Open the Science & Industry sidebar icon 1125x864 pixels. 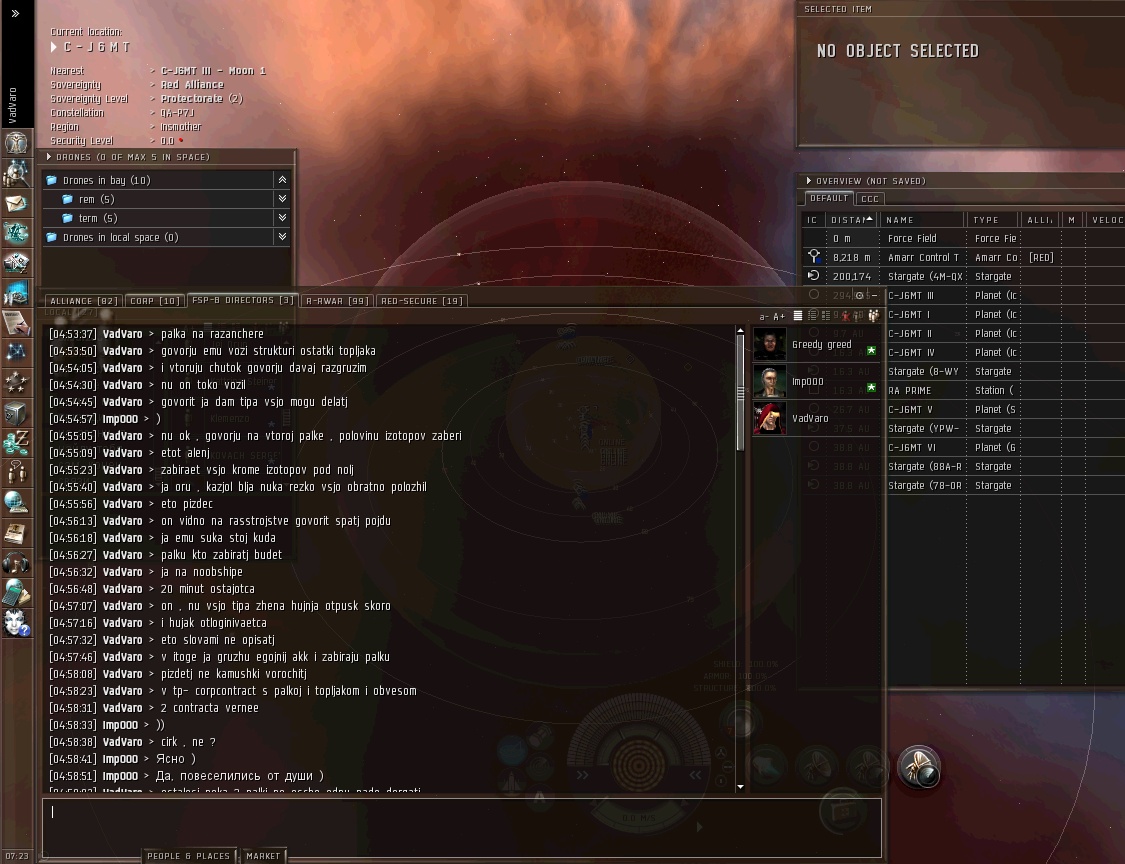16,294
